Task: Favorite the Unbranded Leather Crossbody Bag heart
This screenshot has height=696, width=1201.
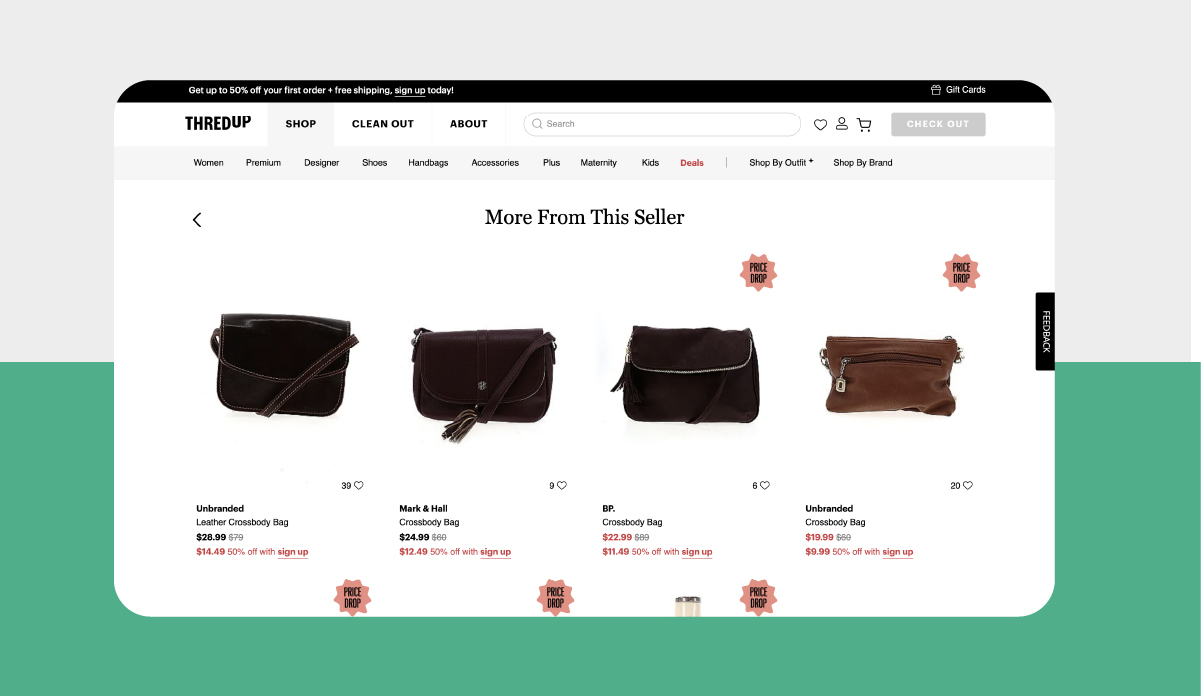Action: click(359, 486)
